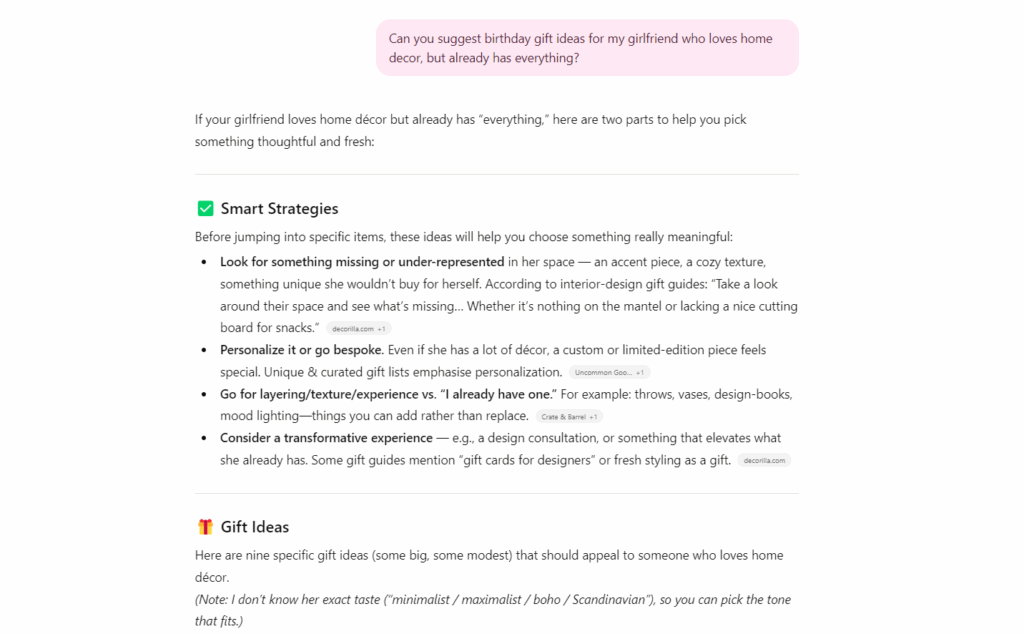The height and width of the screenshot is (634, 1024).
Task: Click the "Smart Strategies" heading text
Action: pos(279,209)
